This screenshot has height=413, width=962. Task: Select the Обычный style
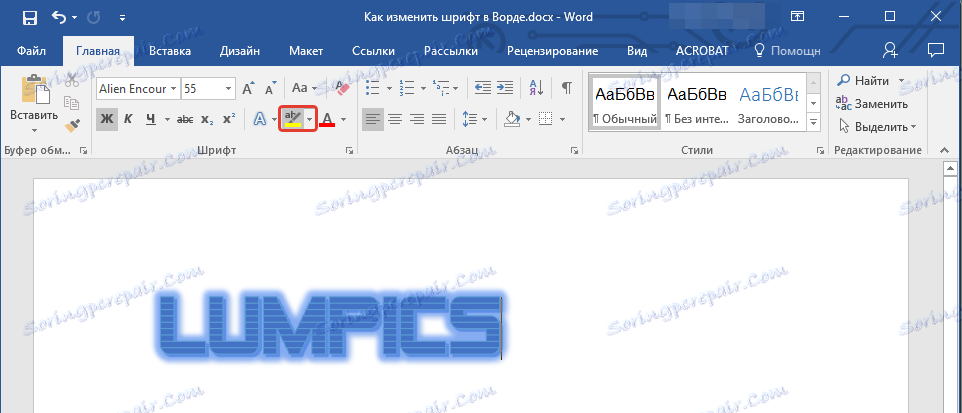[x=625, y=102]
